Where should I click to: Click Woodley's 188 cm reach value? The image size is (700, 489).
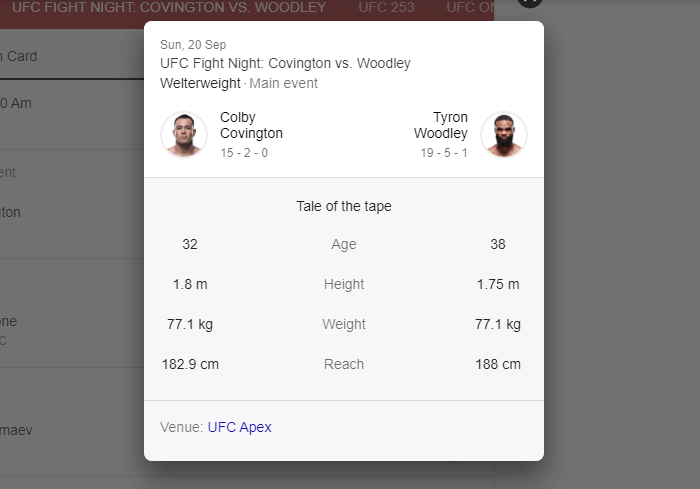498,364
